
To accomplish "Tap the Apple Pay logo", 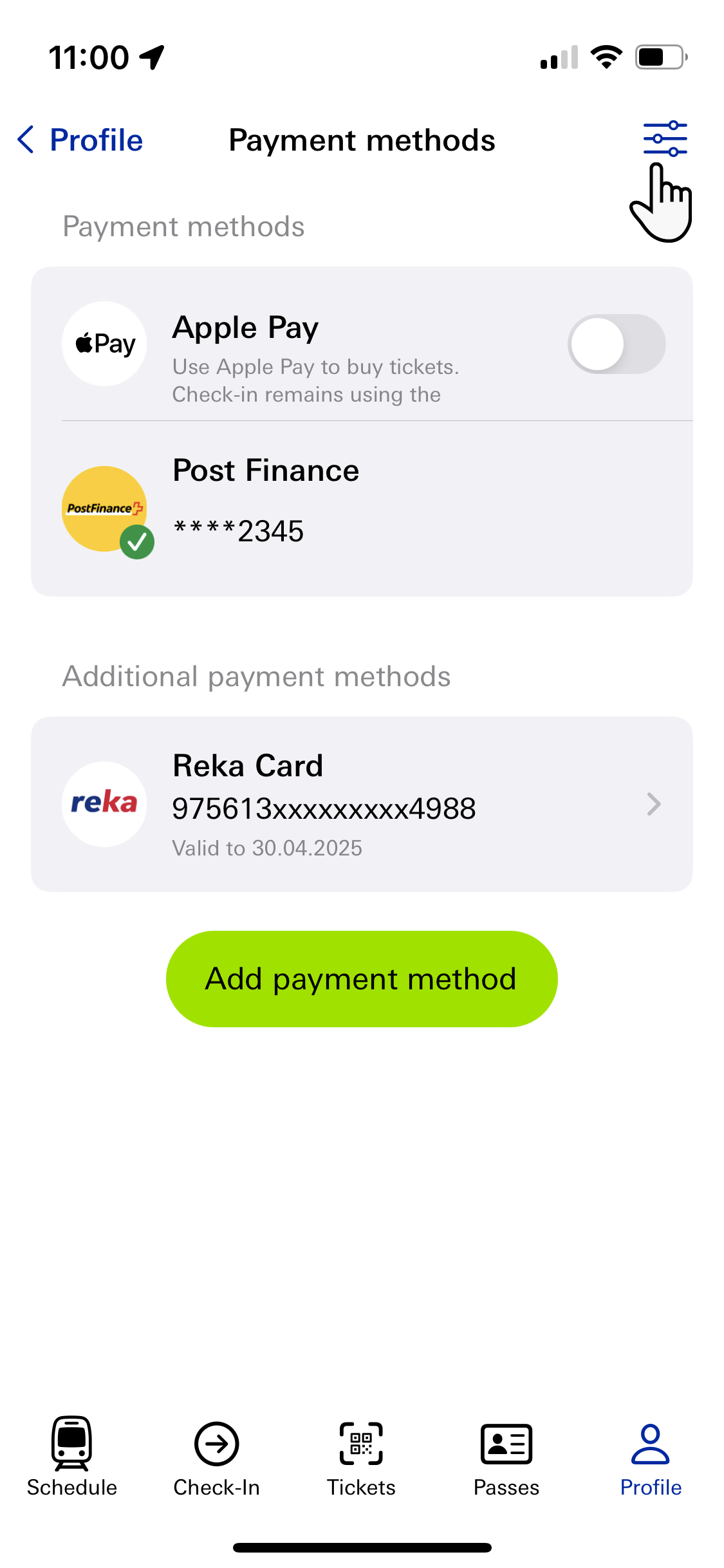I will coord(104,344).
